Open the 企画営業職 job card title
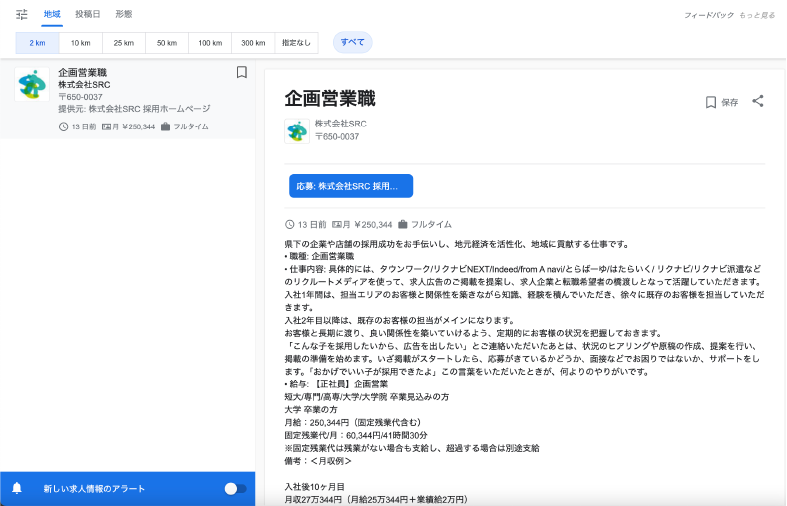The height and width of the screenshot is (506, 787). tap(82, 73)
